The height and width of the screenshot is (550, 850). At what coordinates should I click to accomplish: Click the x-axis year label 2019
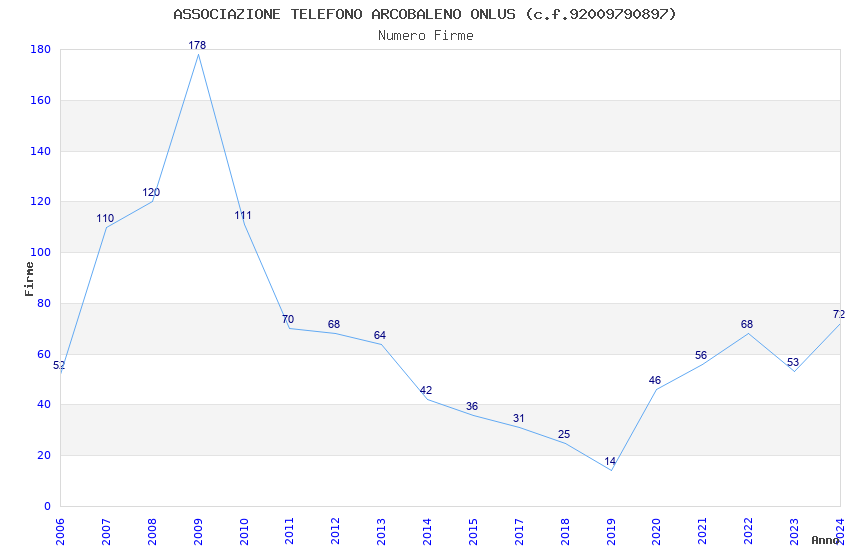point(611,531)
